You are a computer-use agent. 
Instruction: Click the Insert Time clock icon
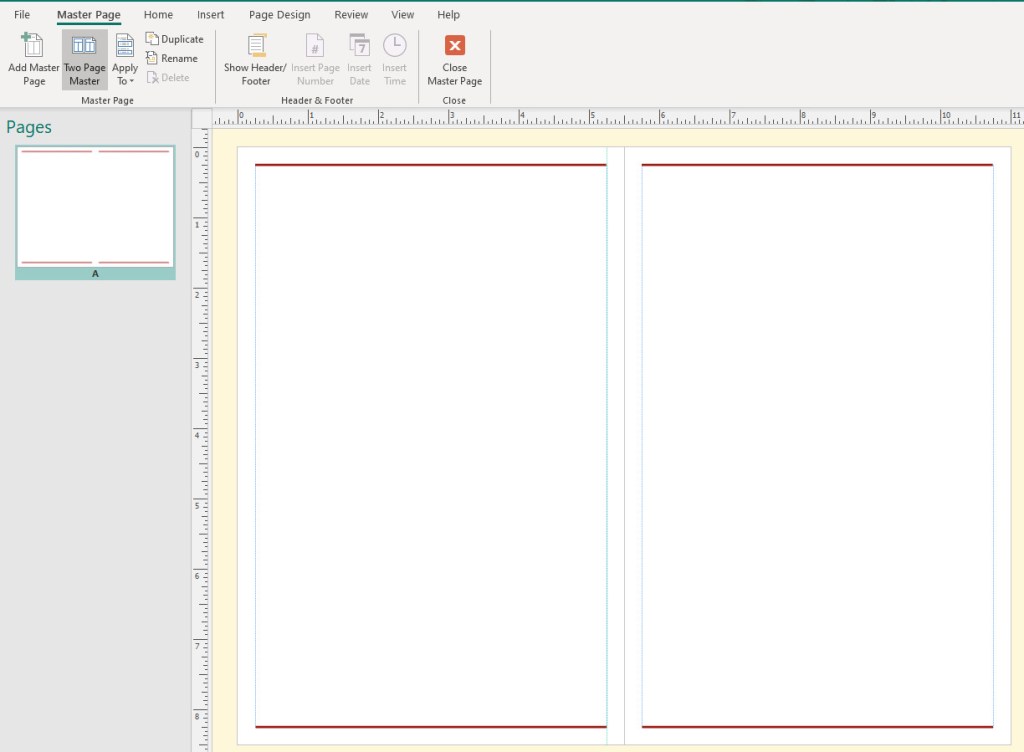395,46
